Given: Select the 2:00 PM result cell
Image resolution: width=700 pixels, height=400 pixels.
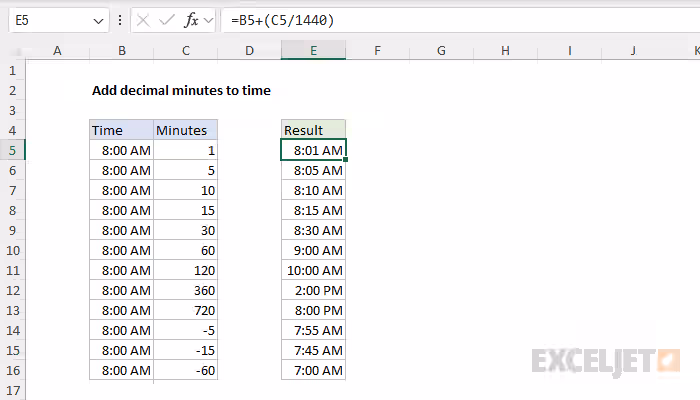Looking at the screenshot, I should [313, 291].
